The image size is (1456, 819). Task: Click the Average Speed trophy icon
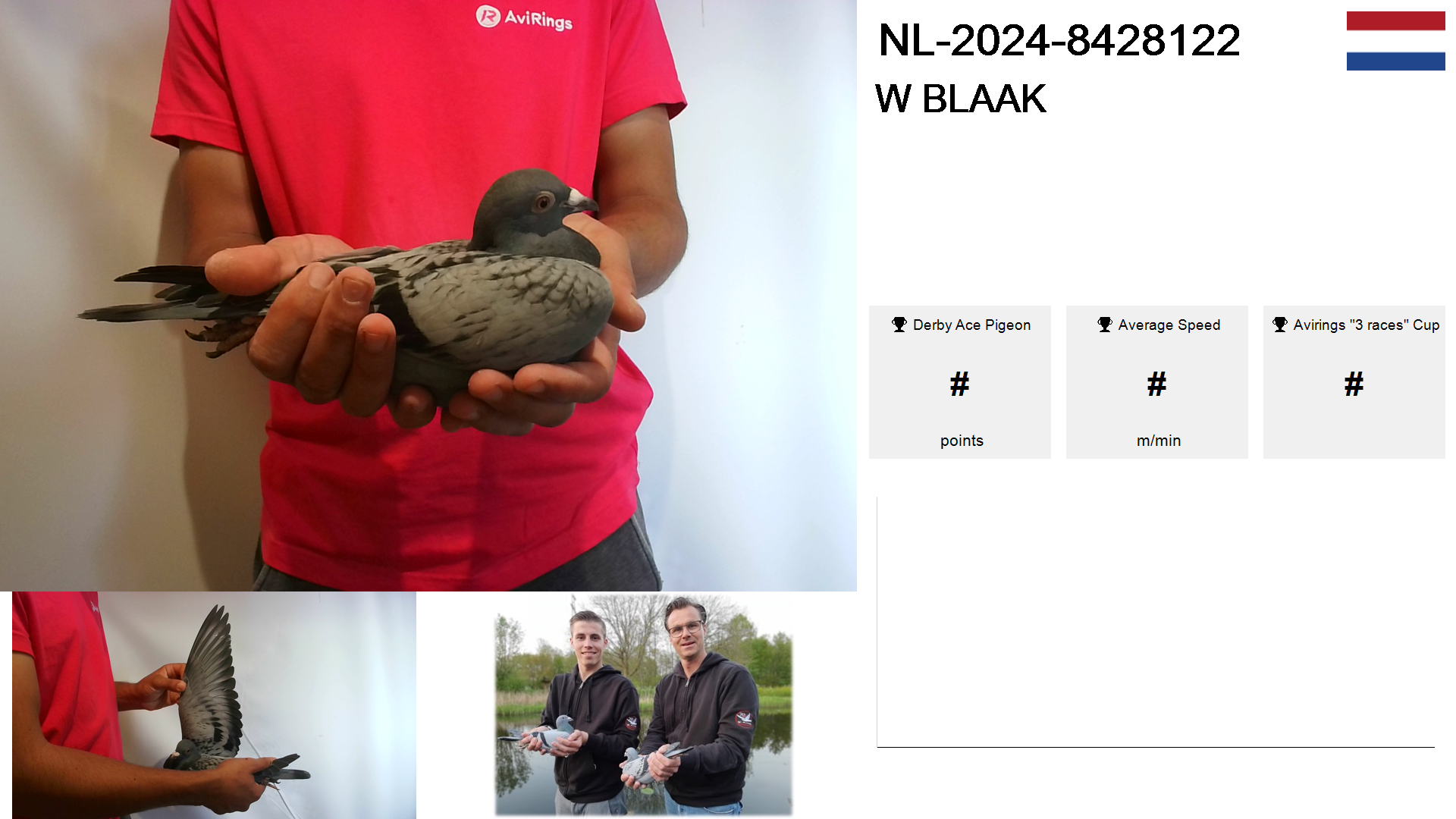coord(1105,325)
